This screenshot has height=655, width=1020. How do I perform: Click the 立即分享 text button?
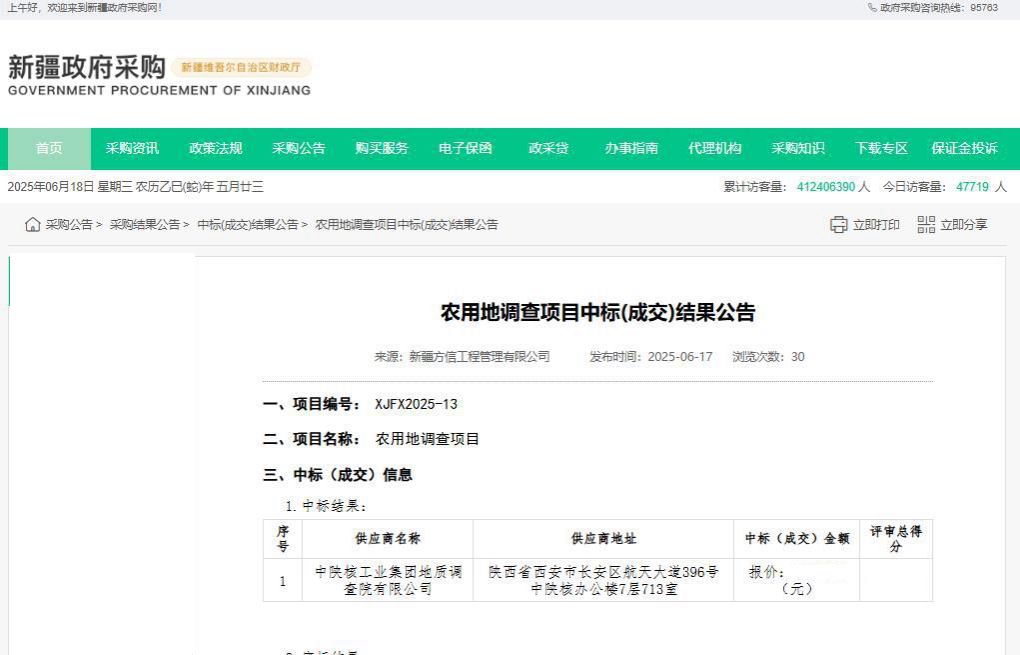[963, 225]
